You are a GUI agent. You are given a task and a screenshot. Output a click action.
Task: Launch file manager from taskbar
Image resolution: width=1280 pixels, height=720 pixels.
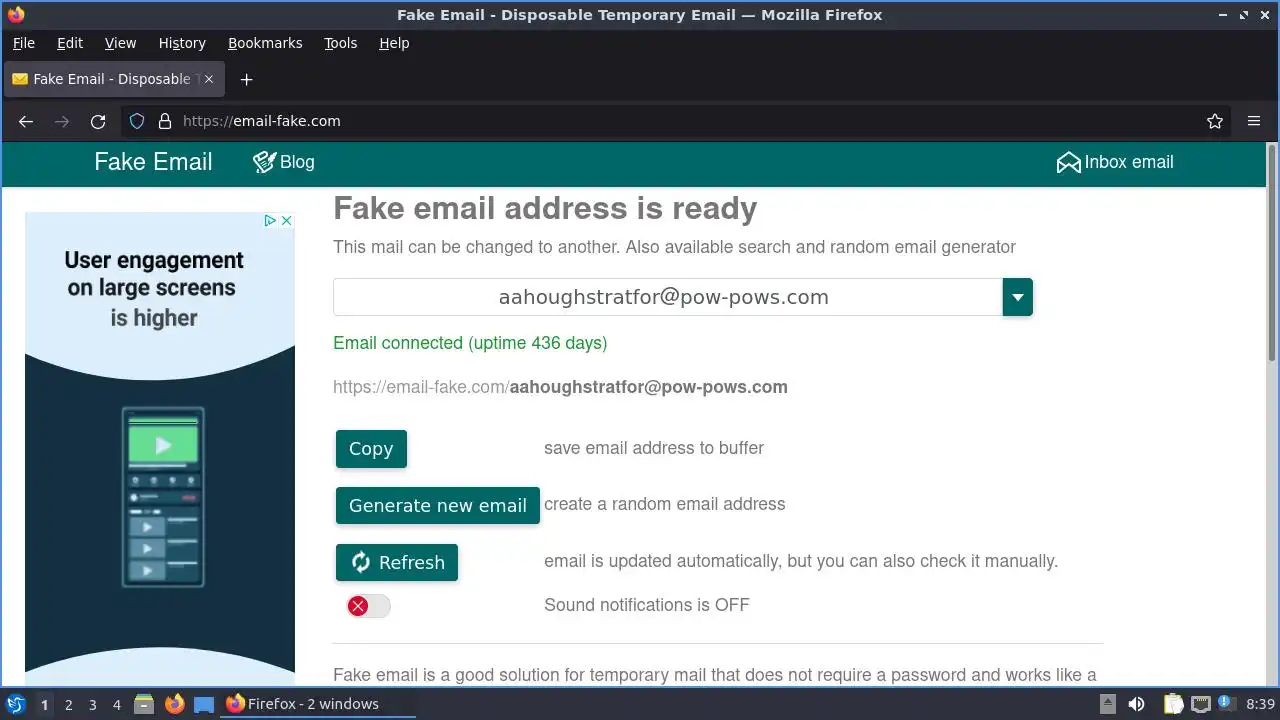(144, 704)
